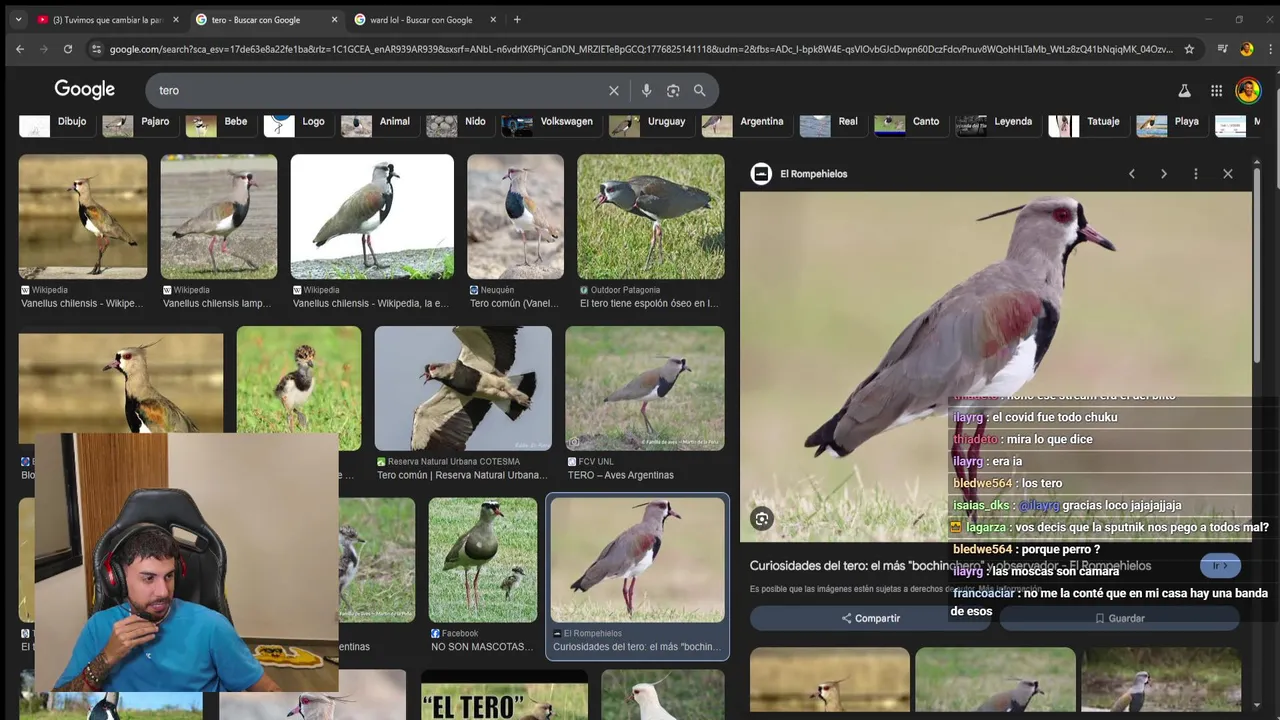This screenshot has width=1280, height=720.
Task: Open more options in preview panel
Action: (x=1196, y=174)
